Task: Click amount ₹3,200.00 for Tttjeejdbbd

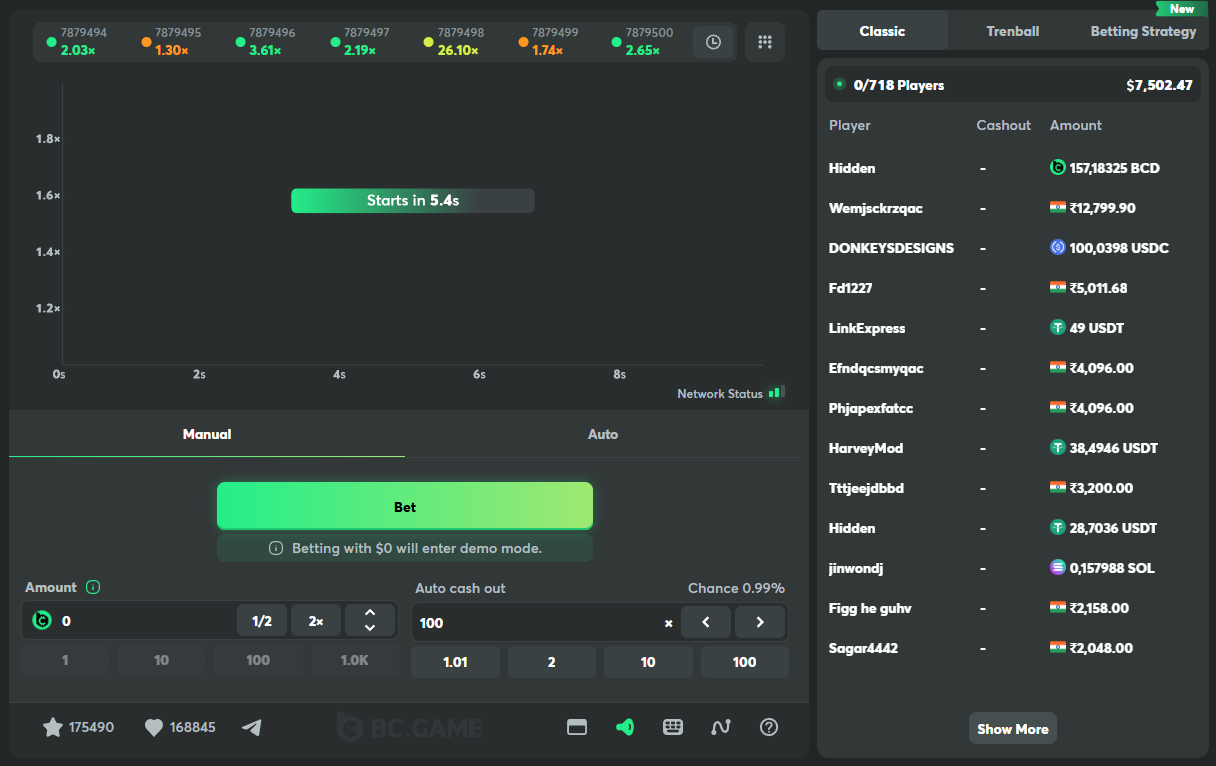Action: pos(1101,488)
